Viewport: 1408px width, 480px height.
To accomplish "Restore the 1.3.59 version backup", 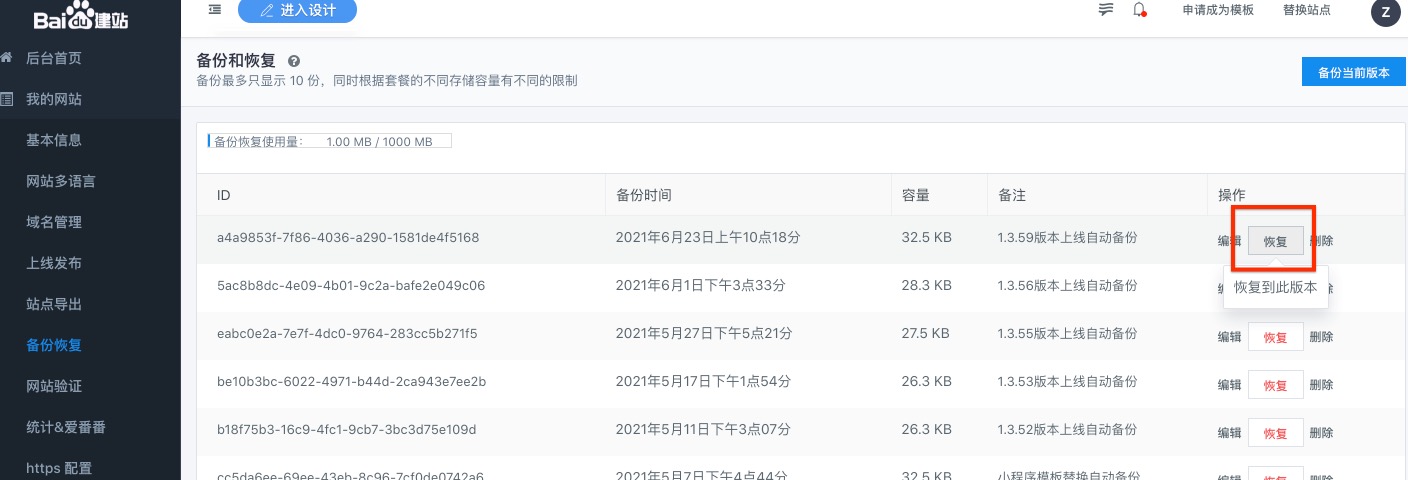I will [1275, 241].
